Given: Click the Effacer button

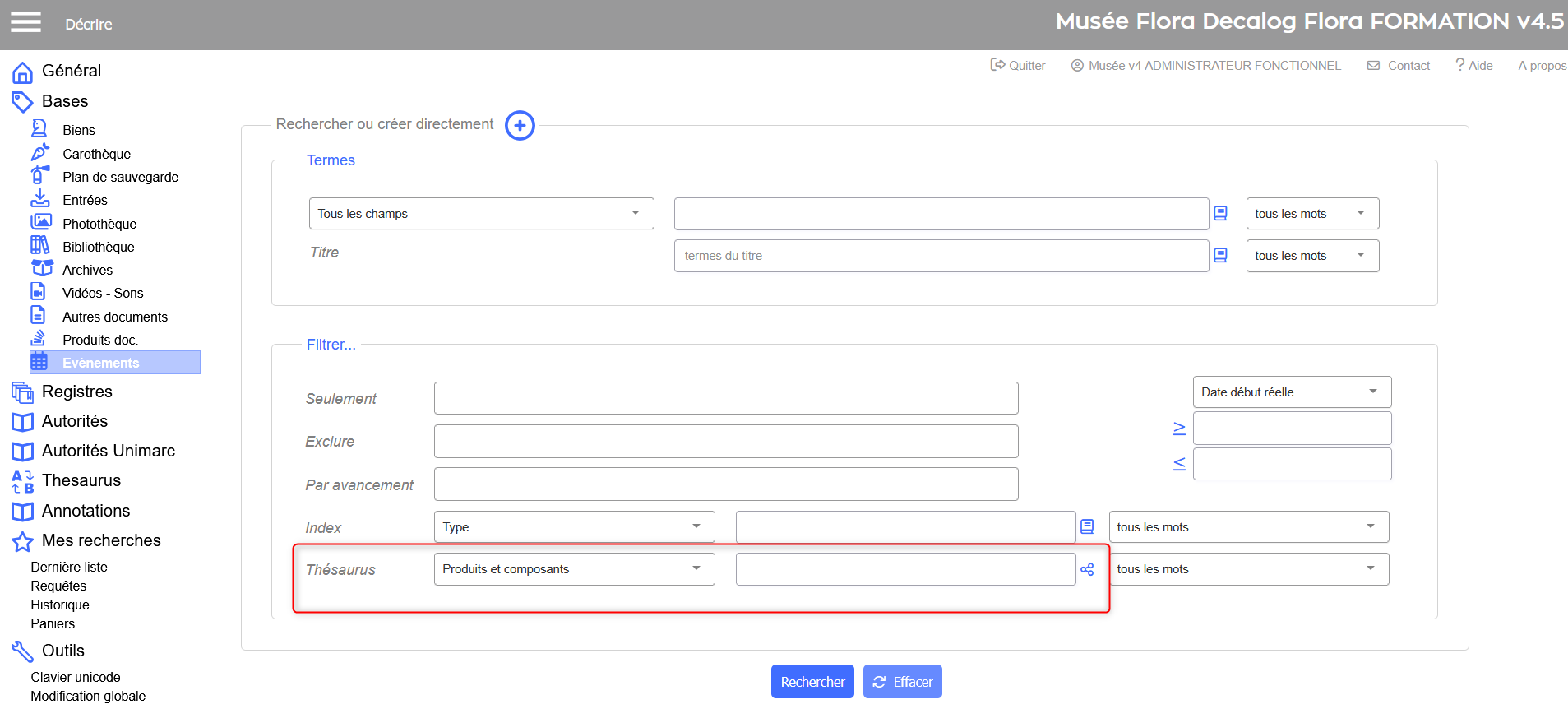Looking at the screenshot, I should click(x=902, y=682).
